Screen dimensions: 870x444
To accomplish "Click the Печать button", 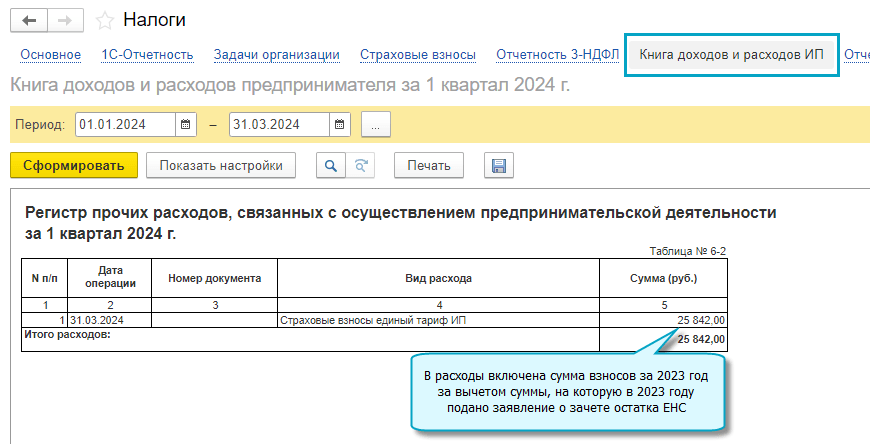I will tap(428, 165).
